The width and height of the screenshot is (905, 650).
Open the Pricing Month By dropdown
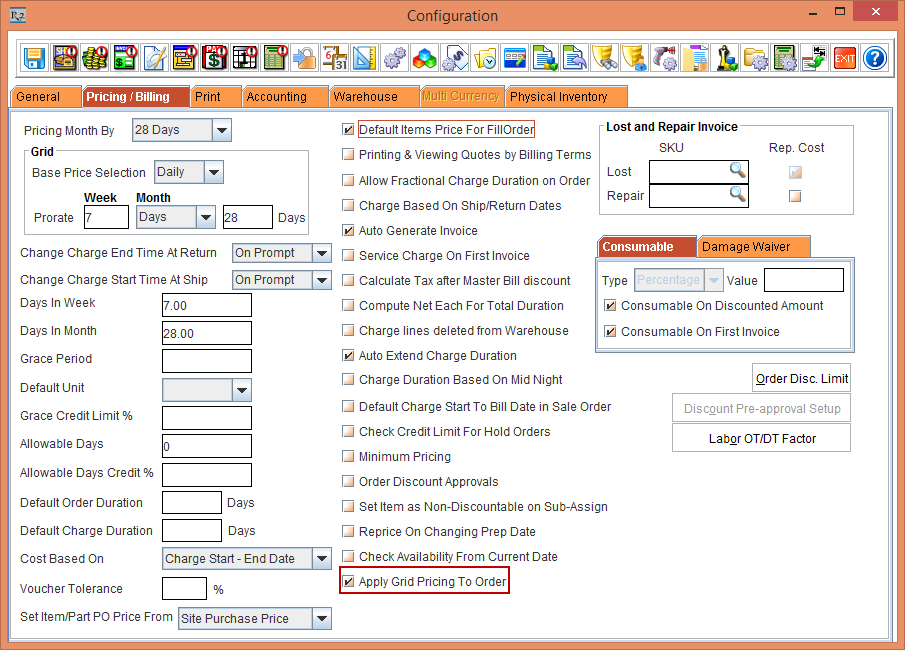222,129
